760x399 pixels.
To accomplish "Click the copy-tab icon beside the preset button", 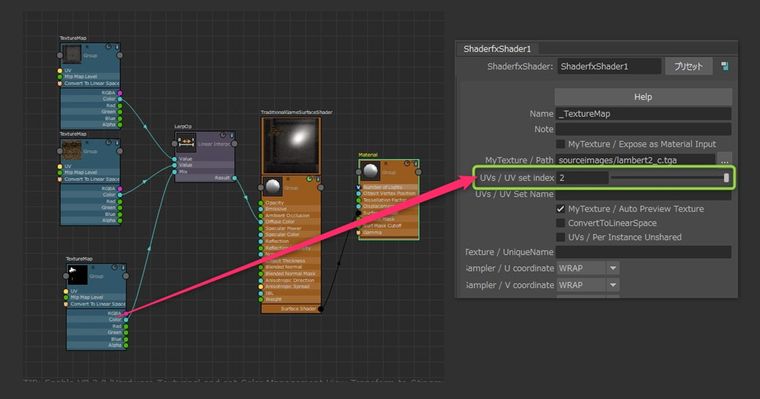I will tap(725, 66).
